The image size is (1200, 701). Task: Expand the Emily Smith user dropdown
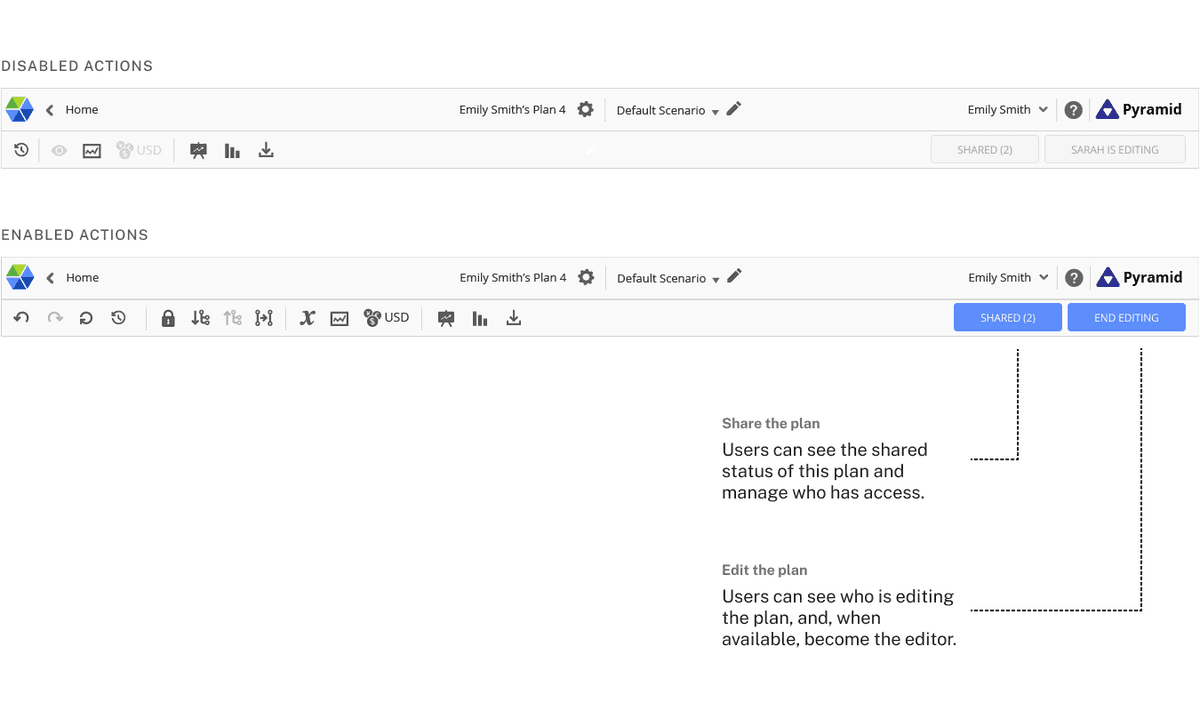pos(1007,277)
